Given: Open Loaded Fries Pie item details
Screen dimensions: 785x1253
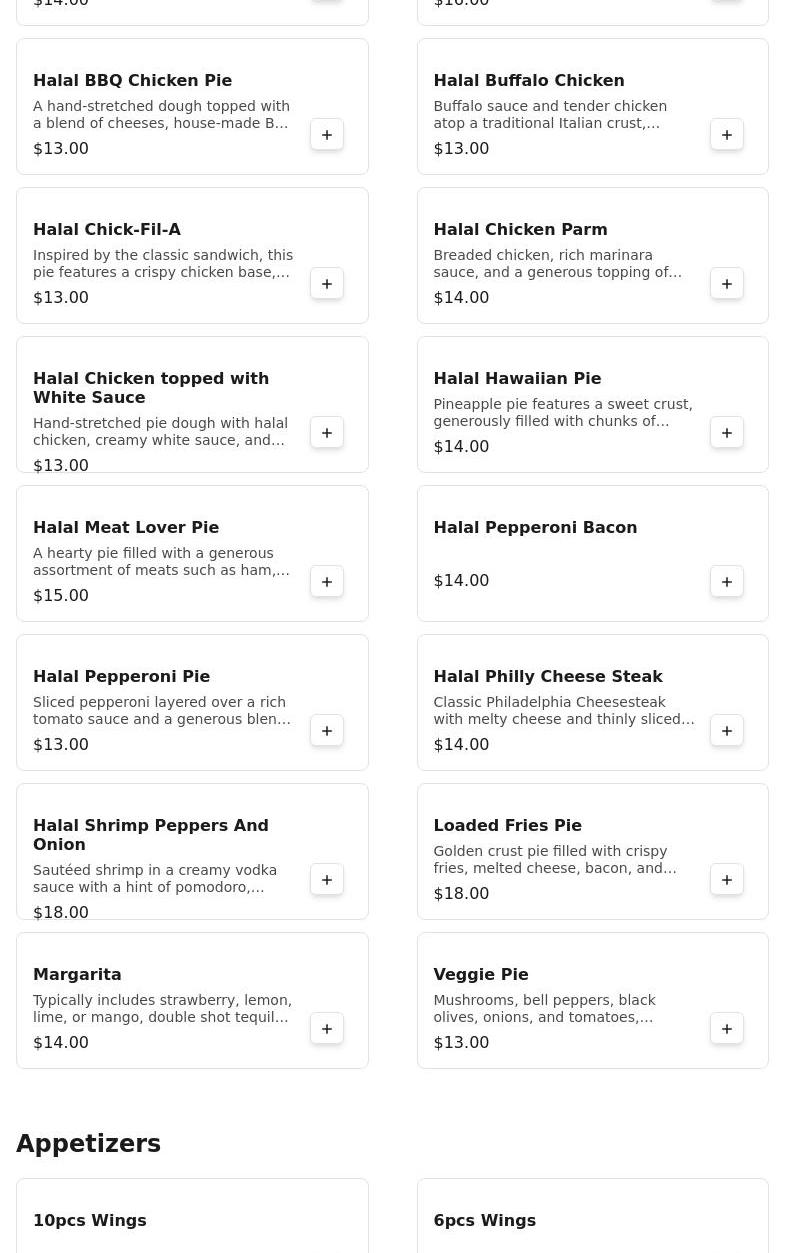Looking at the screenshot, I should pos(507,826).
